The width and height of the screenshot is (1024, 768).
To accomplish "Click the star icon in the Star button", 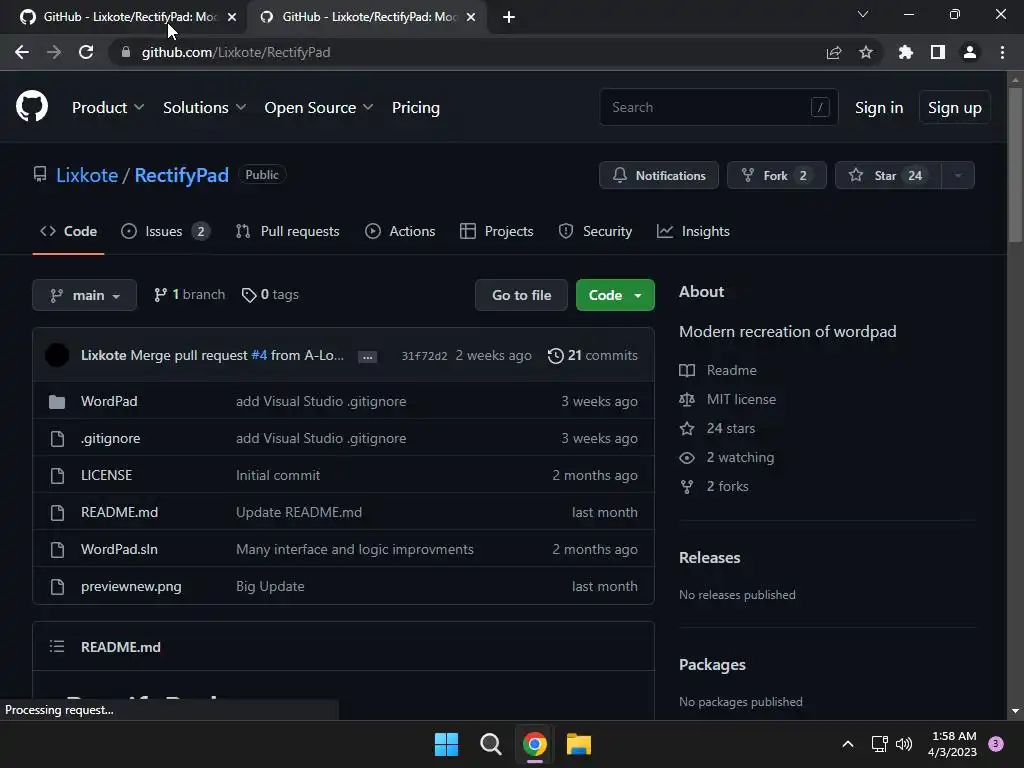I will (856, 175).
